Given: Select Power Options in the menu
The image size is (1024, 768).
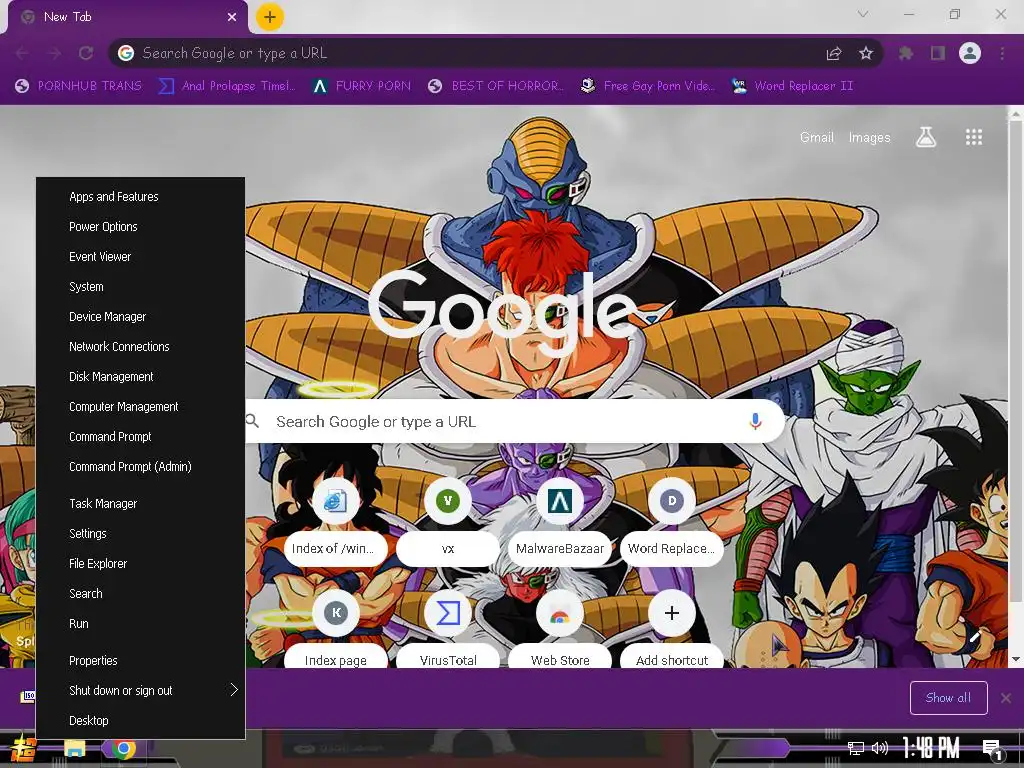Looking at the screenshot, I should [140, 227].
